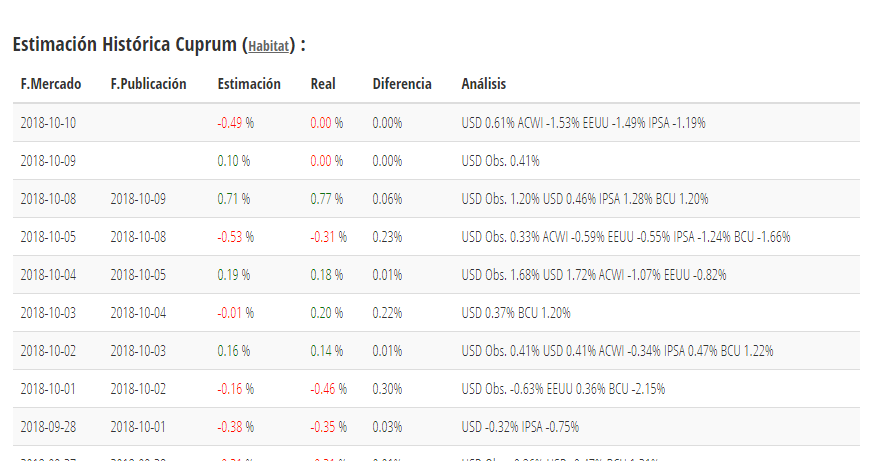Click publication date in the 2018-10-04 row
Screen dimensions: 872x461
[138, 275]
